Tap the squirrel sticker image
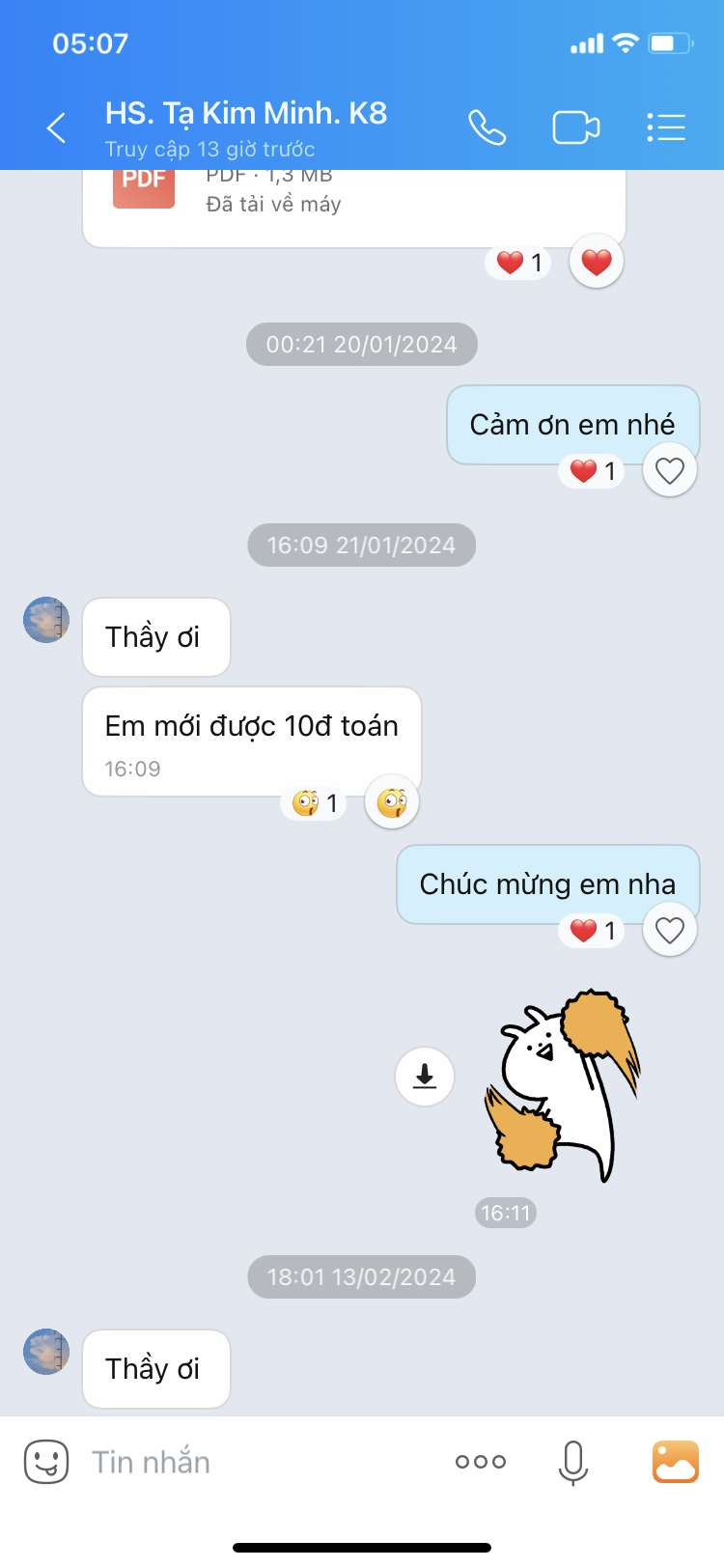724x1568 pixels. (563, 1085)
